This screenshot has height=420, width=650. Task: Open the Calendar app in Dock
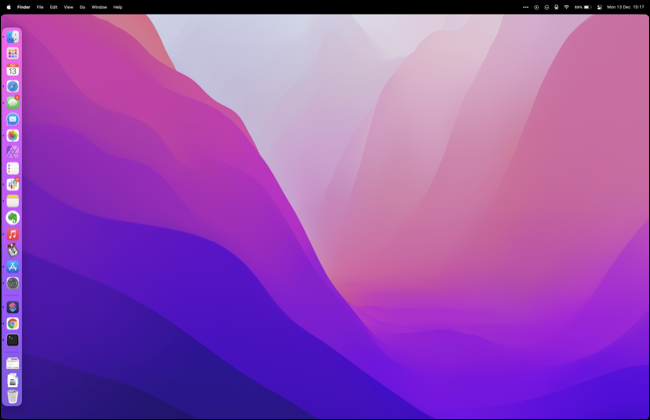13,70
